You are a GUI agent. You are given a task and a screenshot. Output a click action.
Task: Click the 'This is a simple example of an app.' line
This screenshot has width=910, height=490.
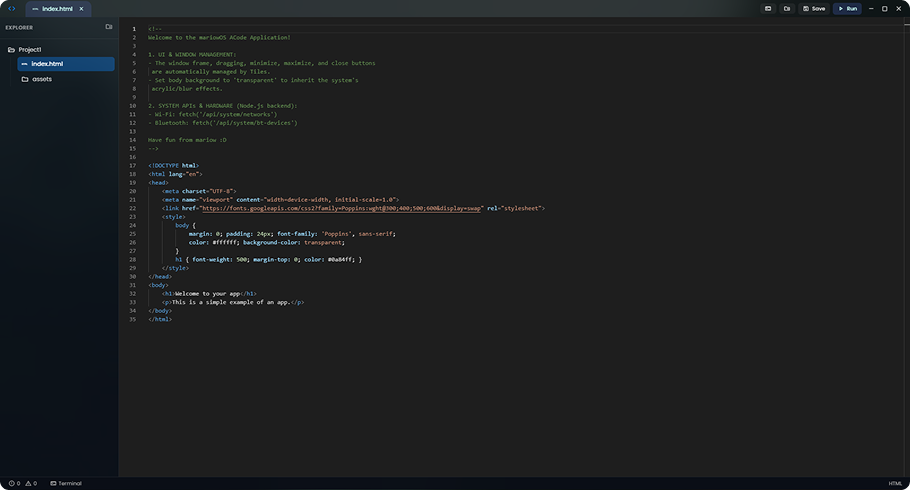pyautogui.click(x=233, y=302)
